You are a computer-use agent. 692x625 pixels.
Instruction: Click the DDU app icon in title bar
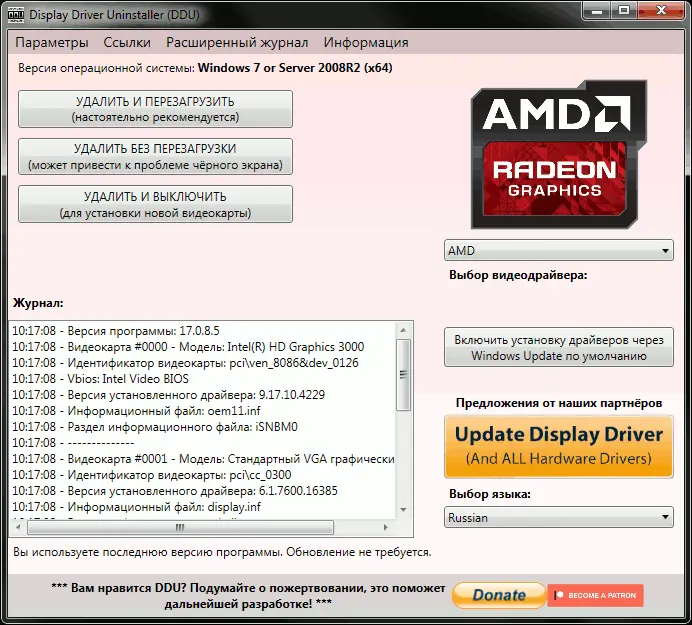coord(16,15)
